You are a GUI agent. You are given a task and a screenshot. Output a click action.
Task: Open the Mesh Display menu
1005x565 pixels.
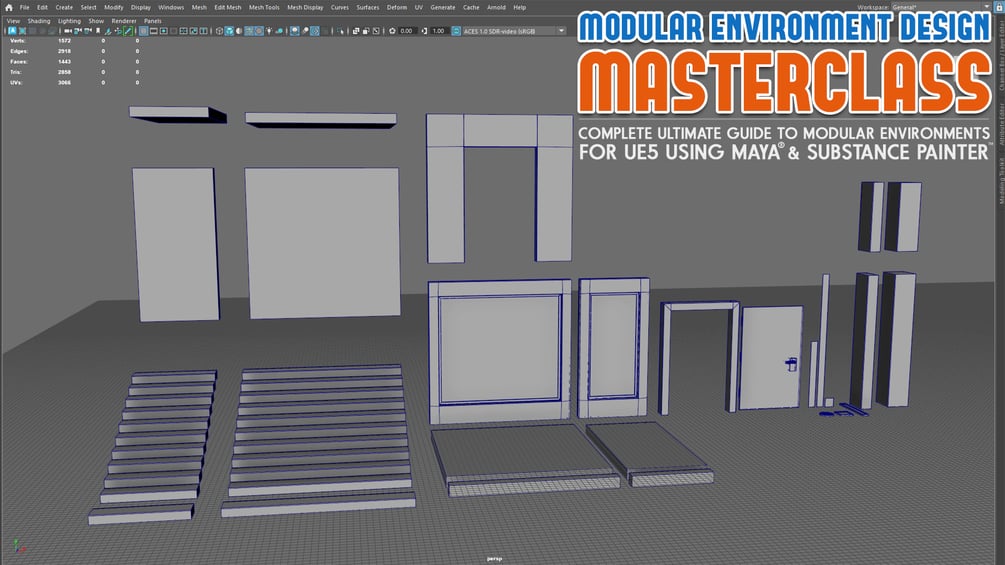[305, 8]
